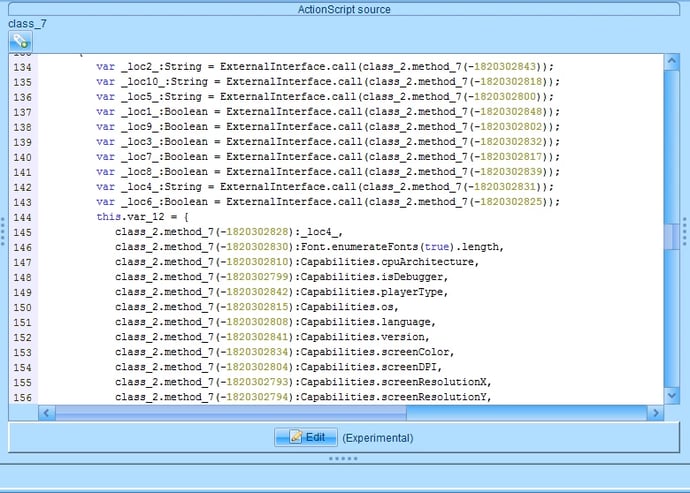Click line number 144 in the gutter
Screen dimensions: 690x493
coord(22,217)
